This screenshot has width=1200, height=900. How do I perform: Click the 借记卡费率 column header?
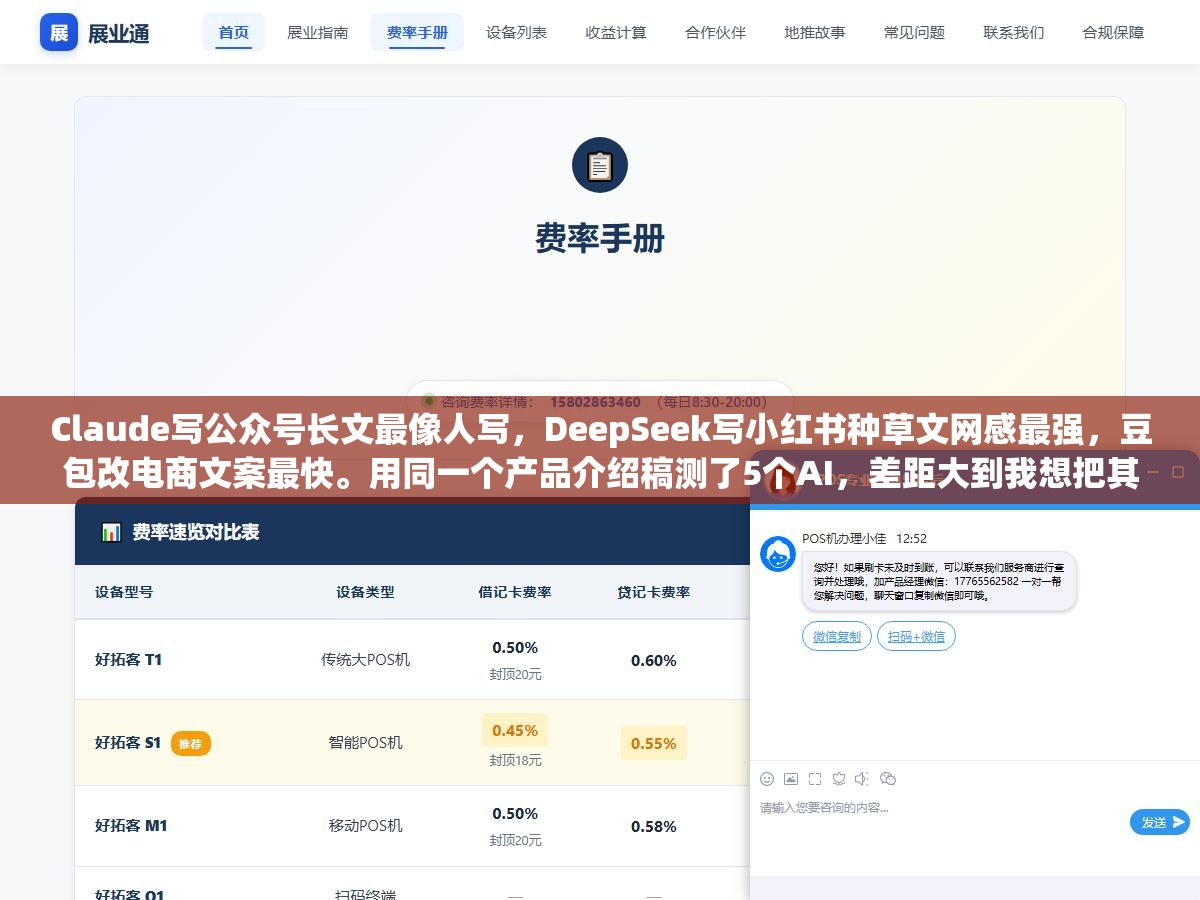pyautogui.click(x=515, y=592)
